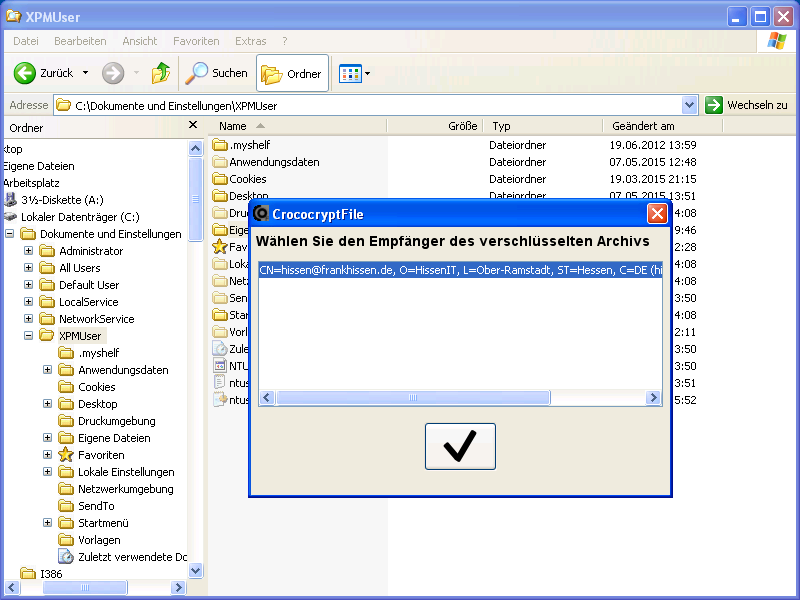The height and width of the screenshot is (600, 800).
Task: Click the forward navigation arrow
Action: (x=113, y=73)
